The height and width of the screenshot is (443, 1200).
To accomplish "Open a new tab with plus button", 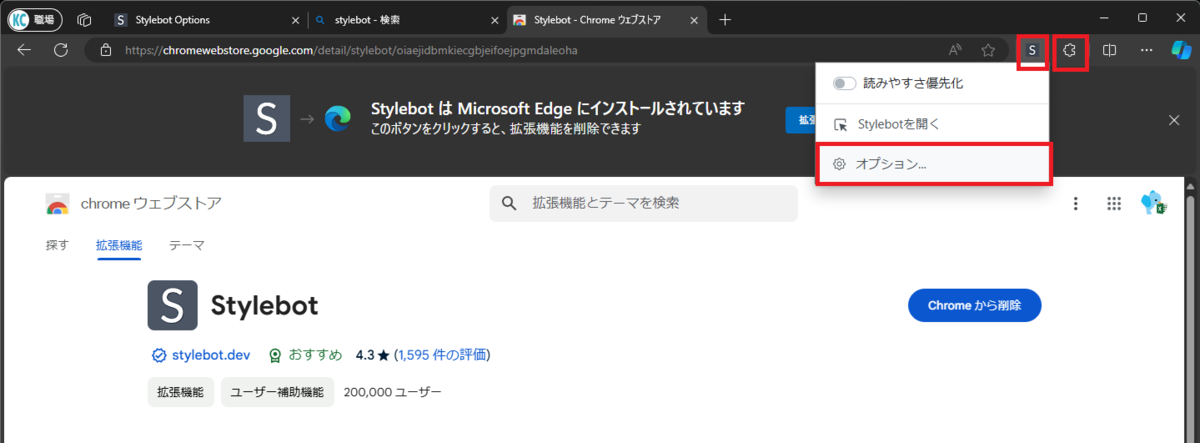I will [x=725, y=19].
